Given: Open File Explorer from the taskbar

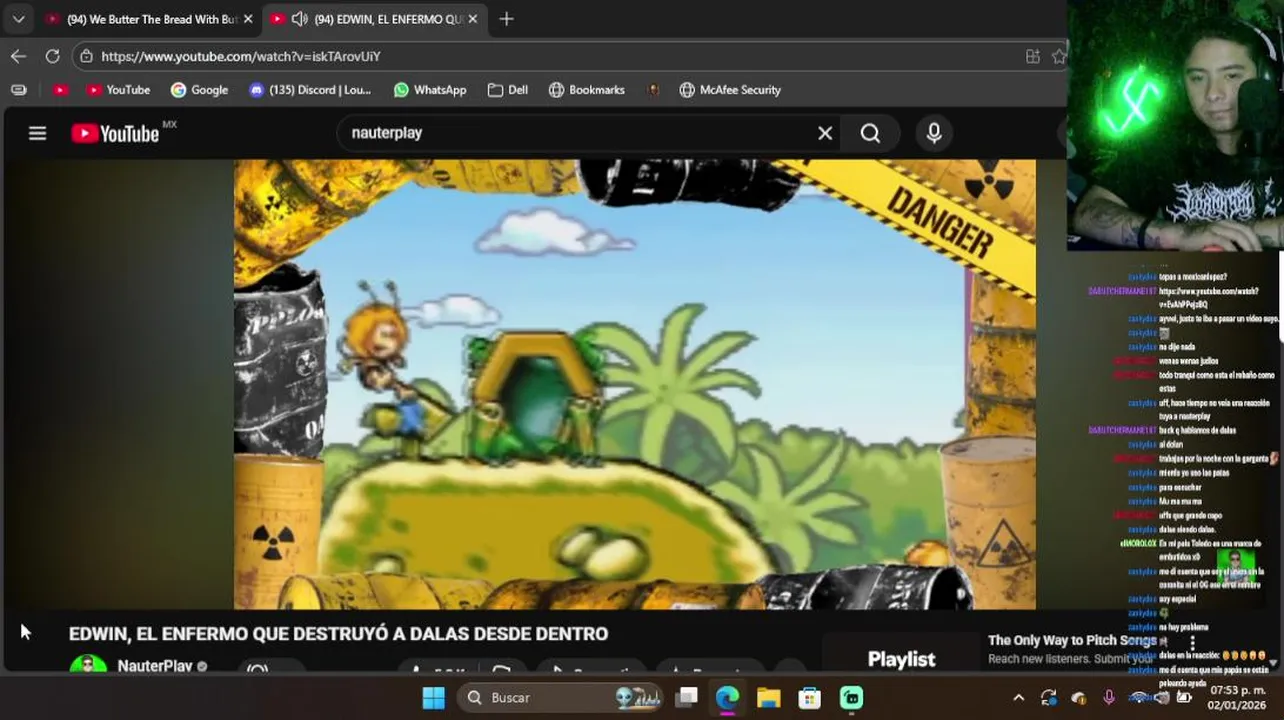Looking at the screenshot, I should pyautogui.click(x=768, y=697).
